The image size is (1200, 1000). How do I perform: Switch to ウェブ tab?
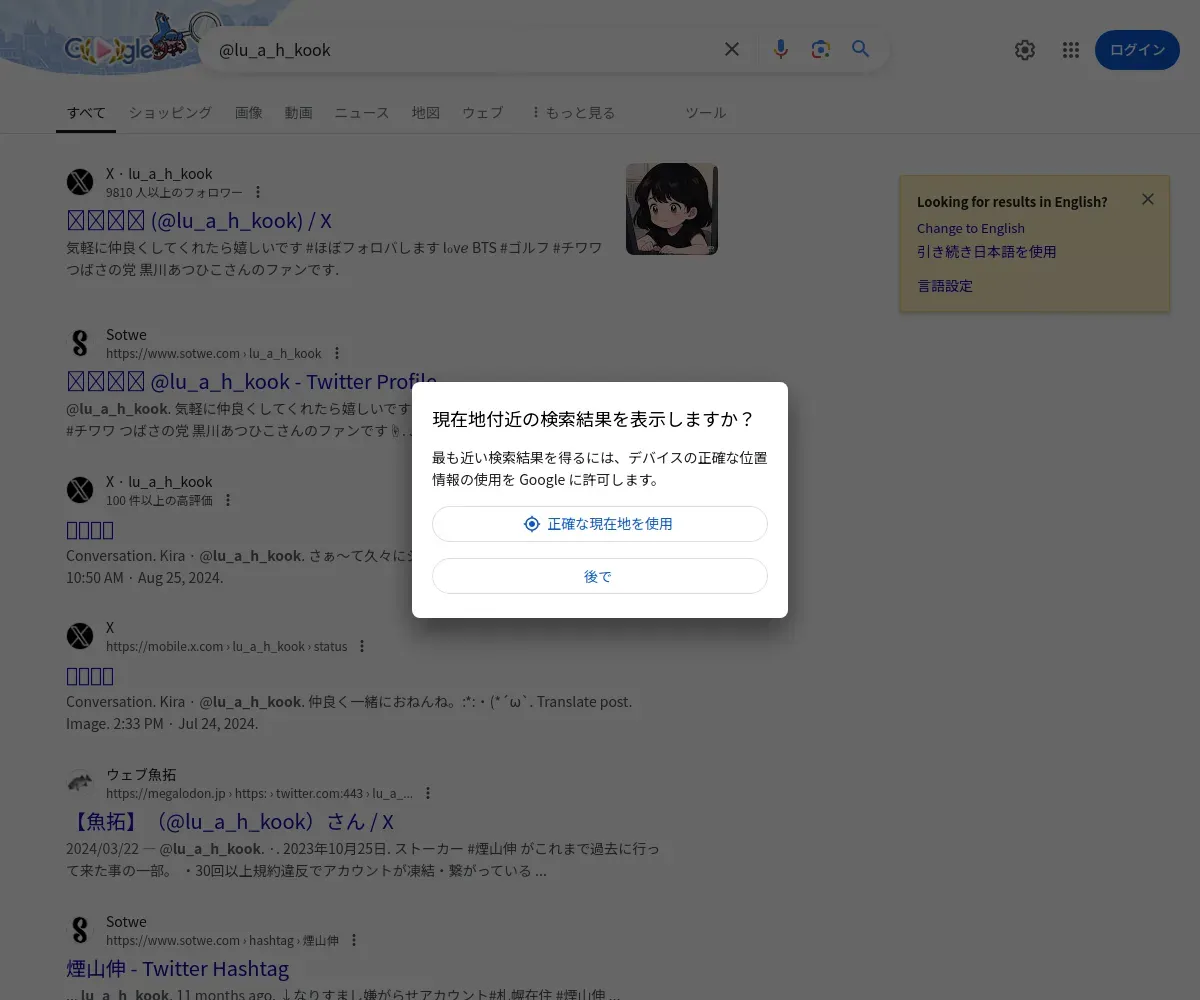click(482, 113)
